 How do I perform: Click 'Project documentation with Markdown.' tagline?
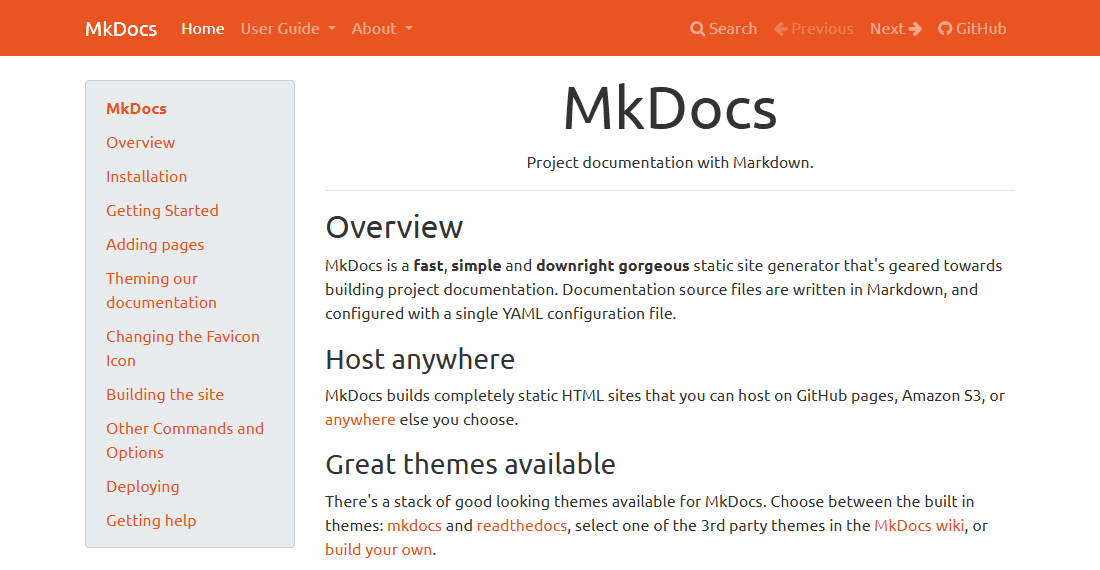[670, 163]
